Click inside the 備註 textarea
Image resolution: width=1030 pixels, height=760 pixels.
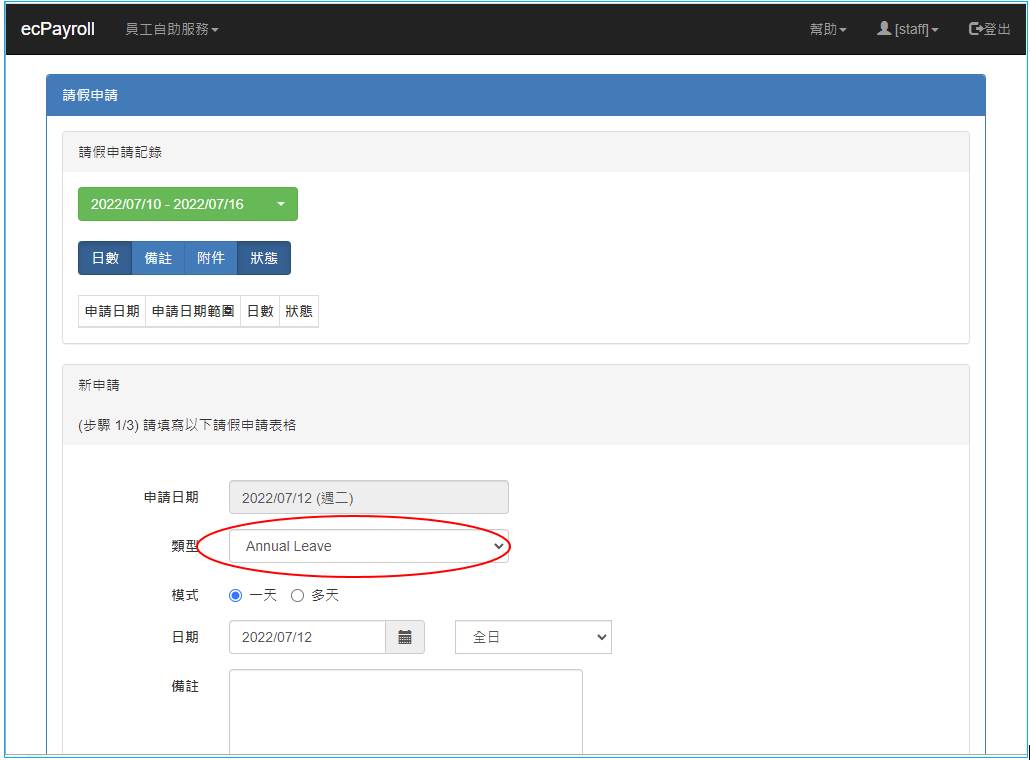[x=406, y=711]
